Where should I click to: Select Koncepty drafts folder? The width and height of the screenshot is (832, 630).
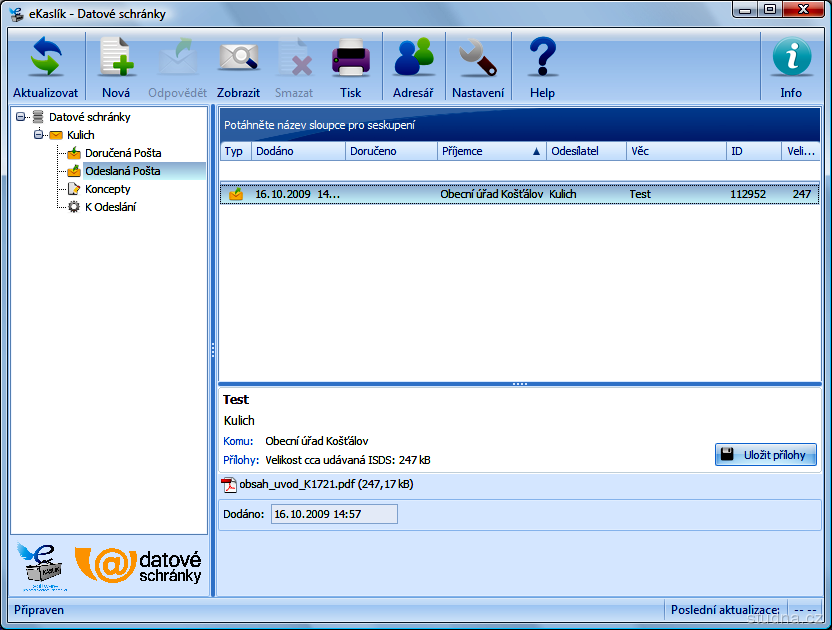click(107, 189)
